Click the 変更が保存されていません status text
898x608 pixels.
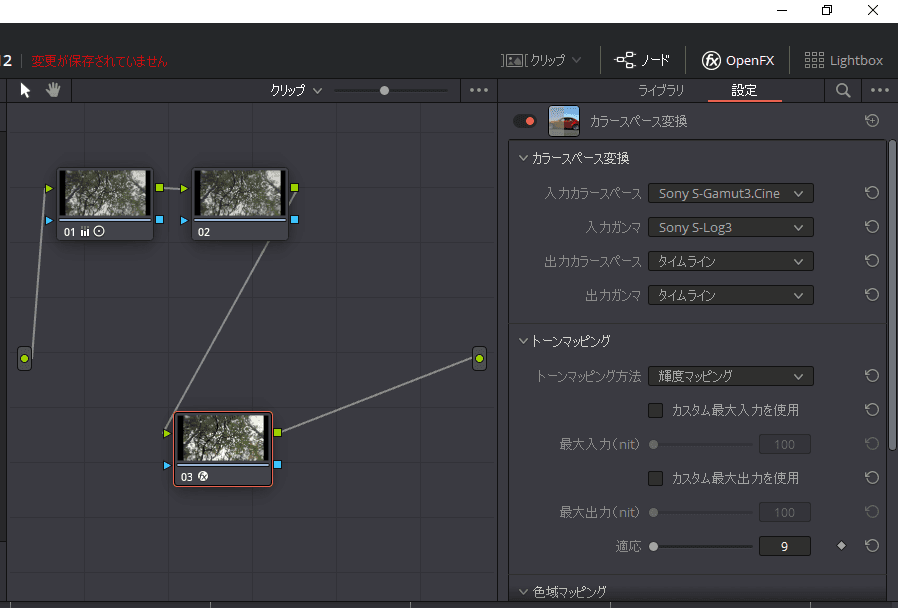tap(99, 61)
